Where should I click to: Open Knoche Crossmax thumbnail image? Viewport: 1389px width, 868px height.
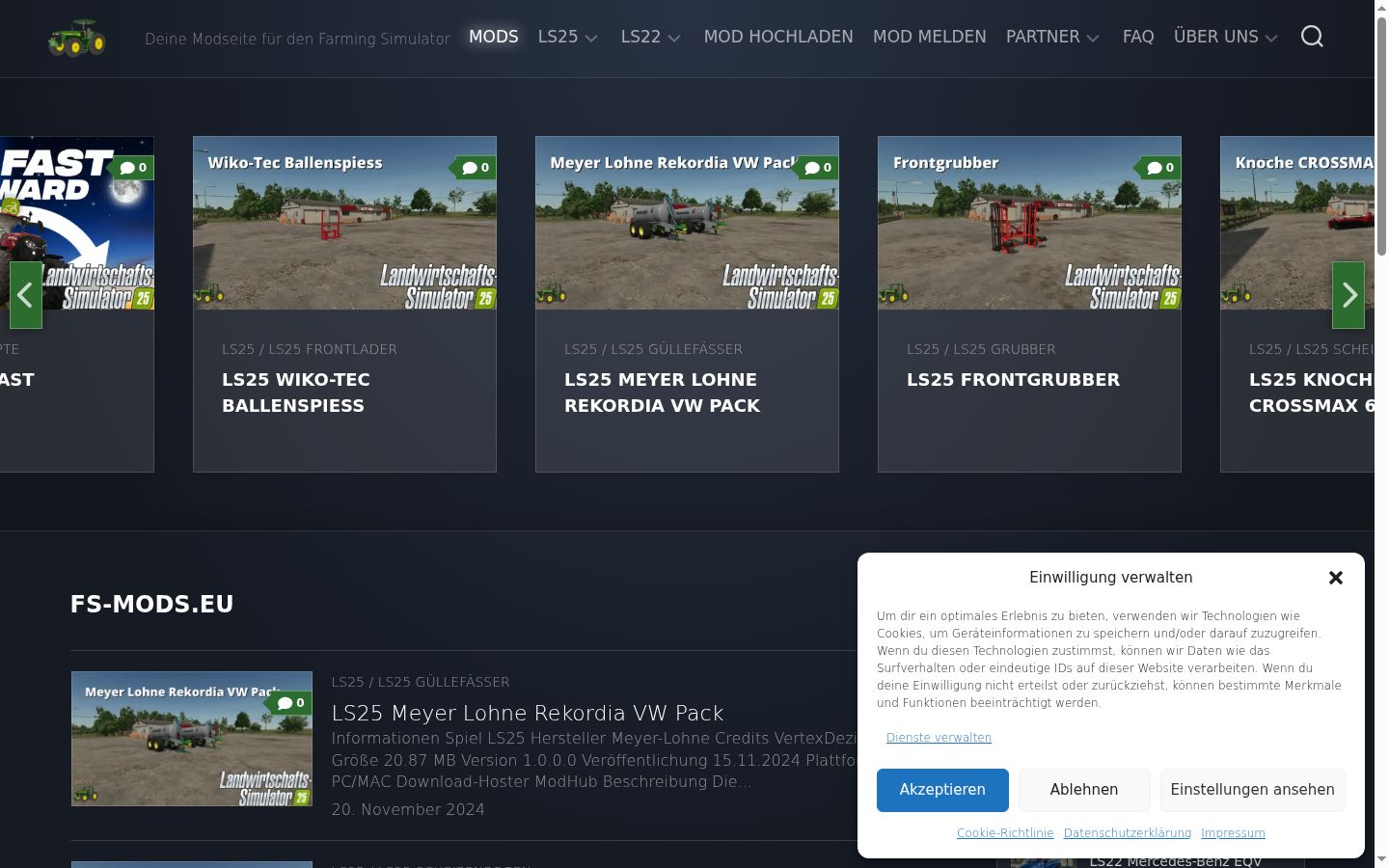1297,223
